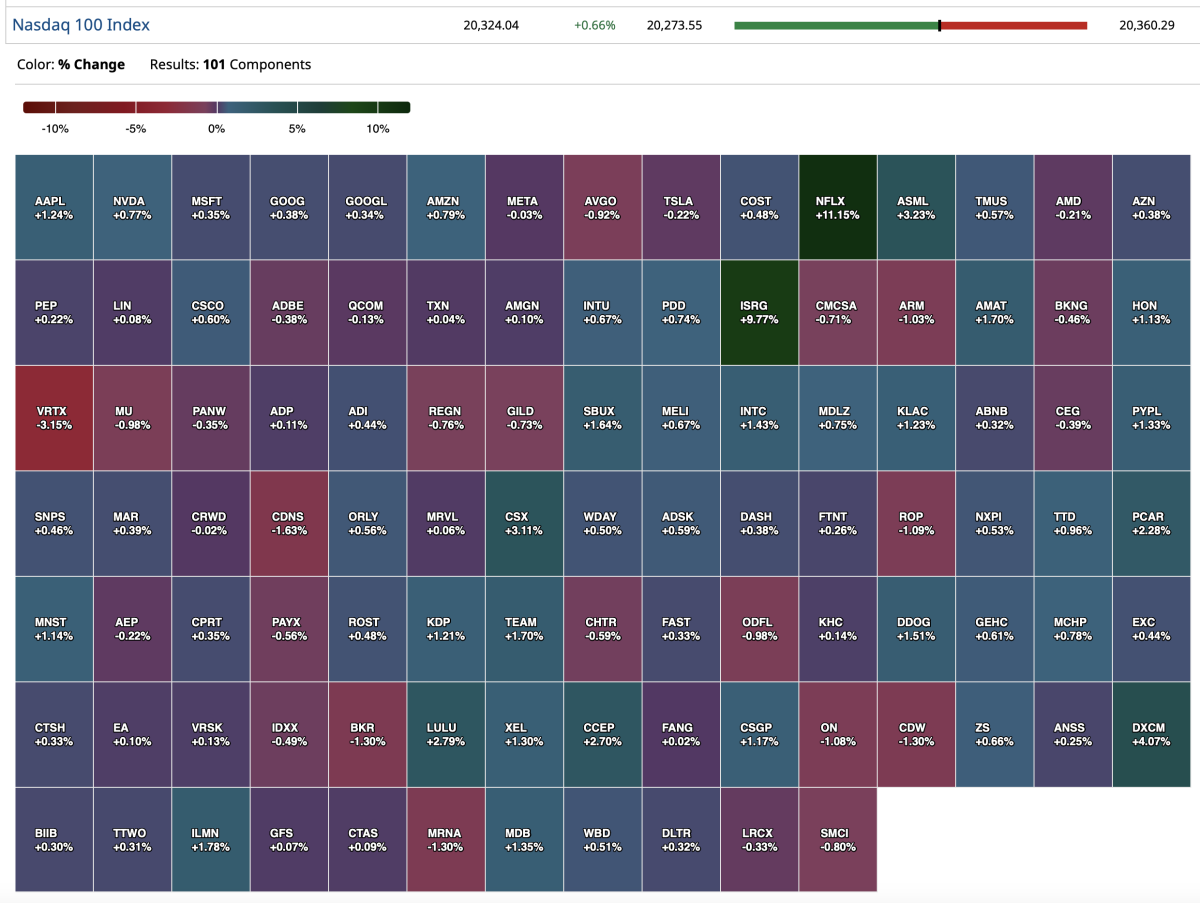
Task: Click the AZN tile
Action: point(1151,207)
